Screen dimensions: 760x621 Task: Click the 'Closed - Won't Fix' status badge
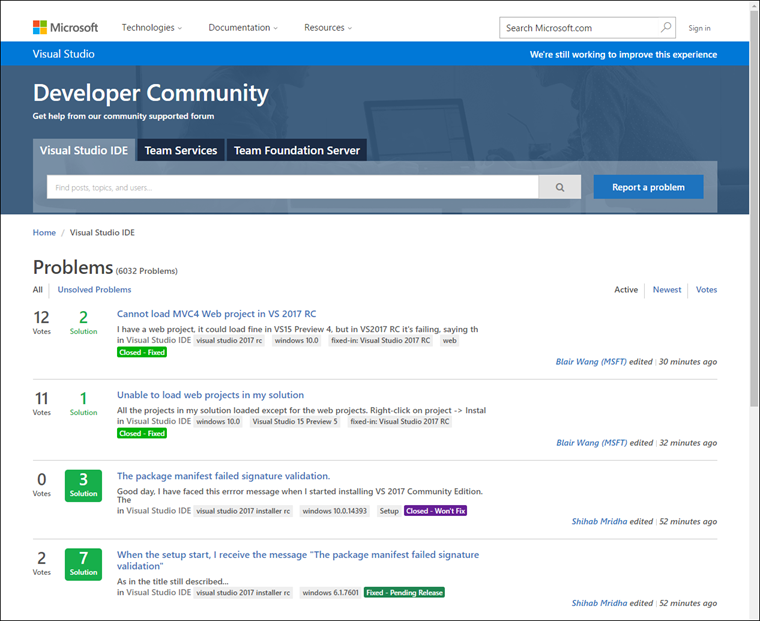click(436, 510)
